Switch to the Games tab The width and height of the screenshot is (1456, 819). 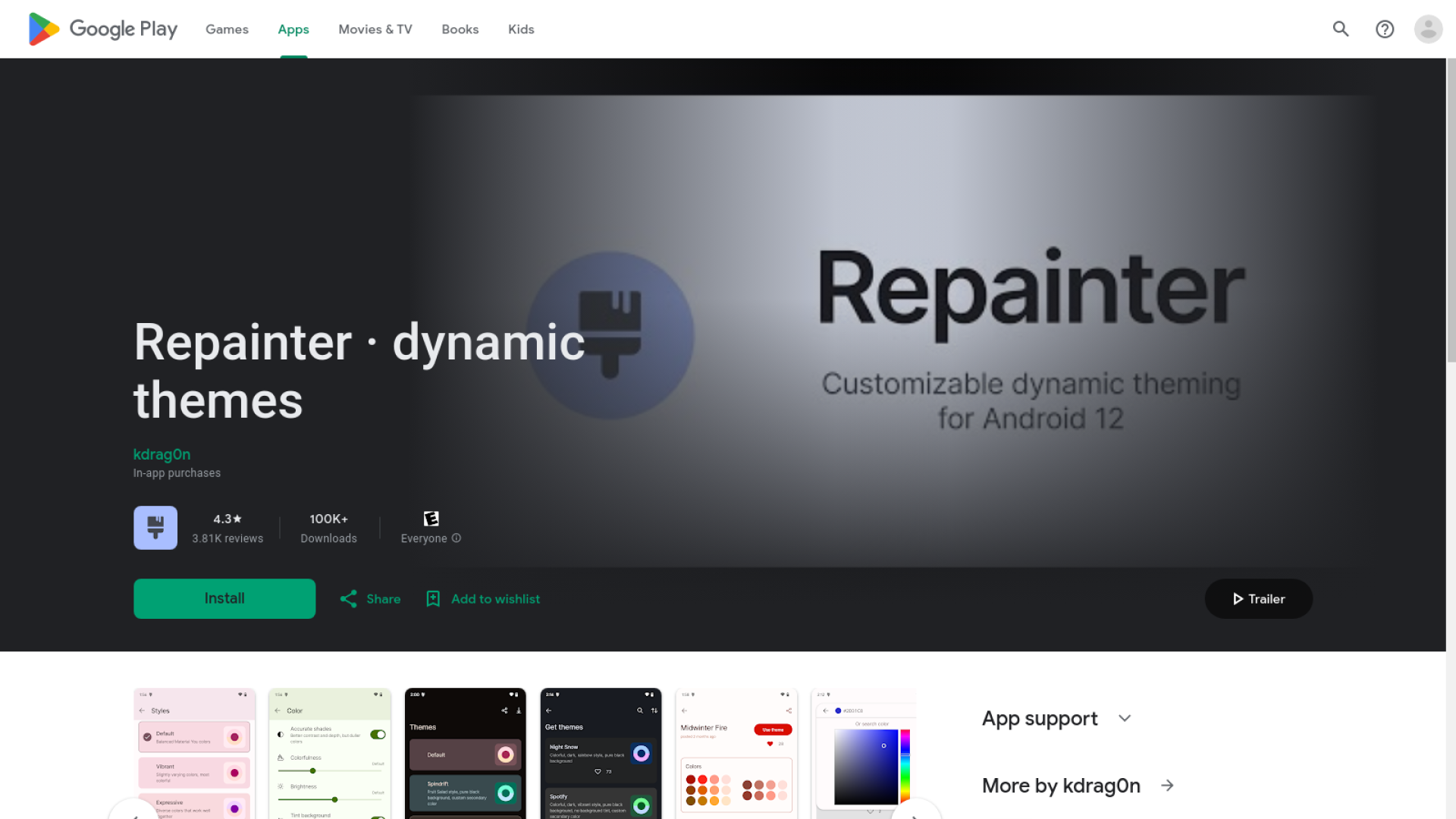pyautogui.click(x=227, y=29)
